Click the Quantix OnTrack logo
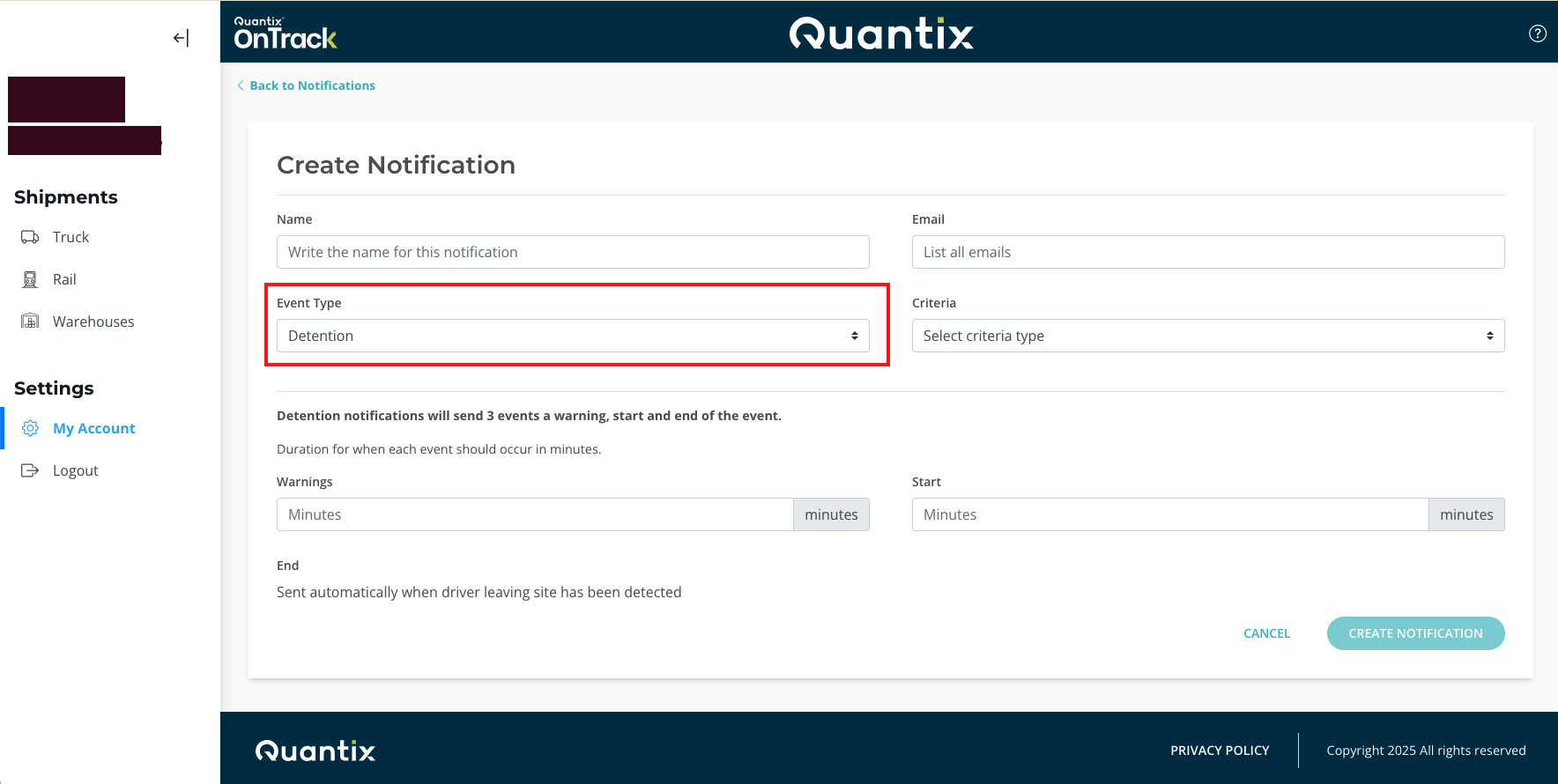Viewport: 1558px width, 784px height. click(285, 33)
